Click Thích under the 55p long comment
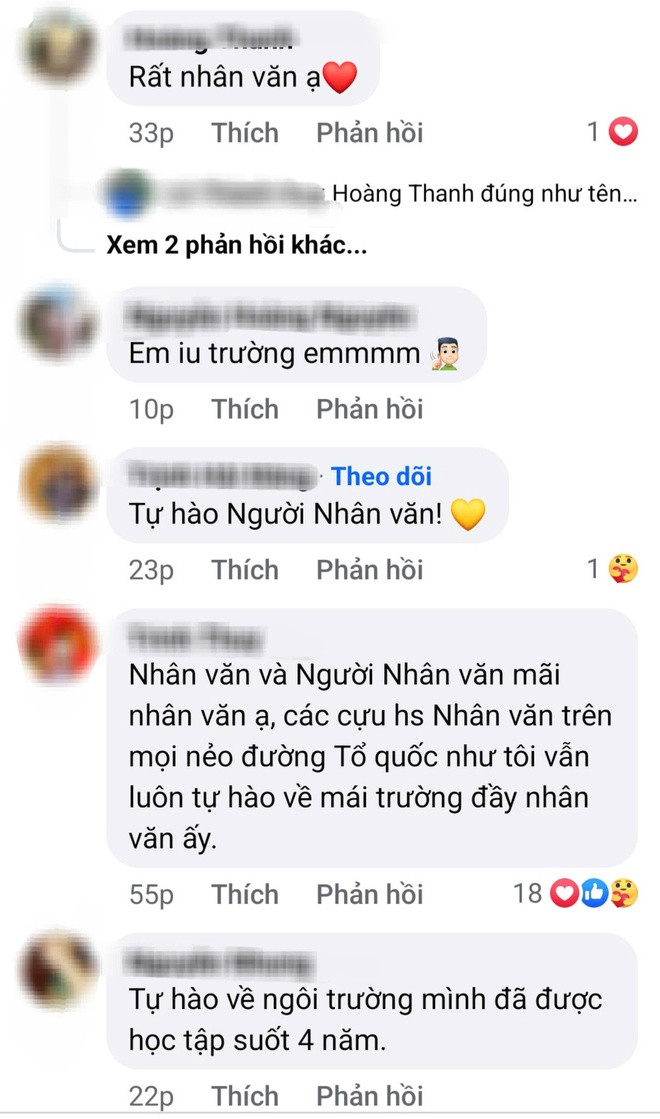 coord(245,894)
